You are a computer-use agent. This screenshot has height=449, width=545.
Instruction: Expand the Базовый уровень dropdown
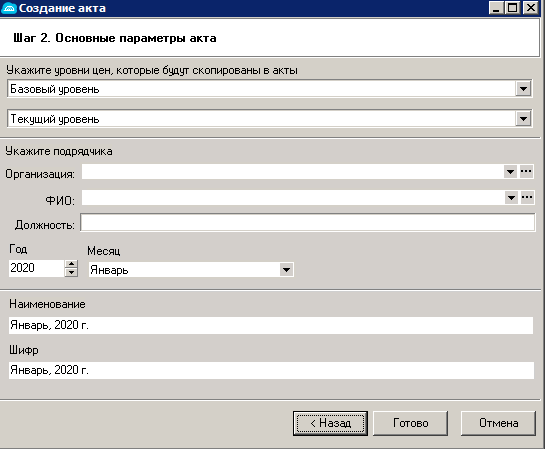click(523, 89)
